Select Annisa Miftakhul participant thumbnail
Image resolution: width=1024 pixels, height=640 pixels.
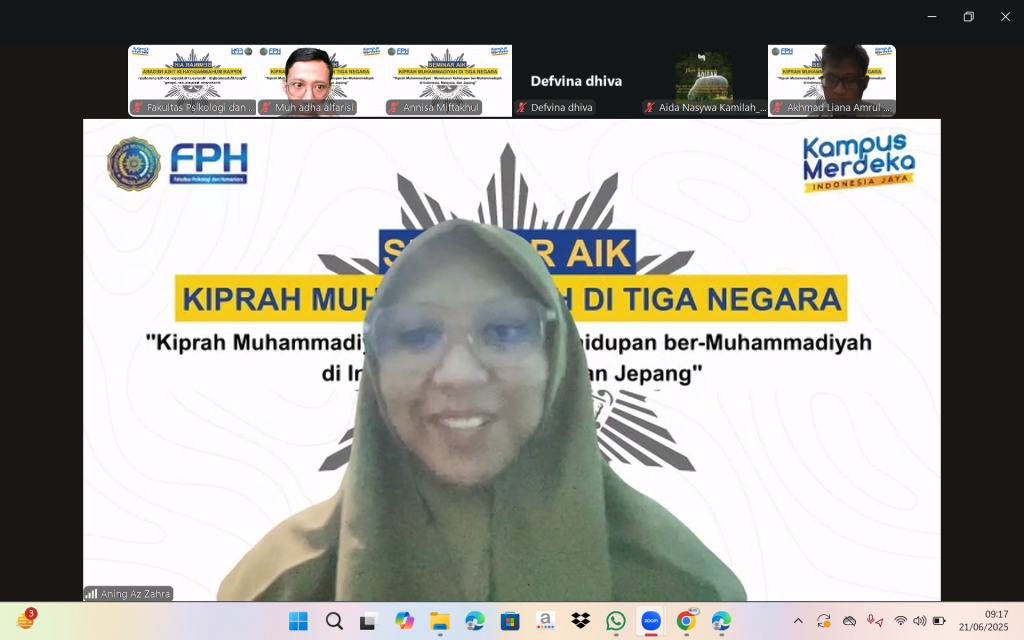pos(448,80)
